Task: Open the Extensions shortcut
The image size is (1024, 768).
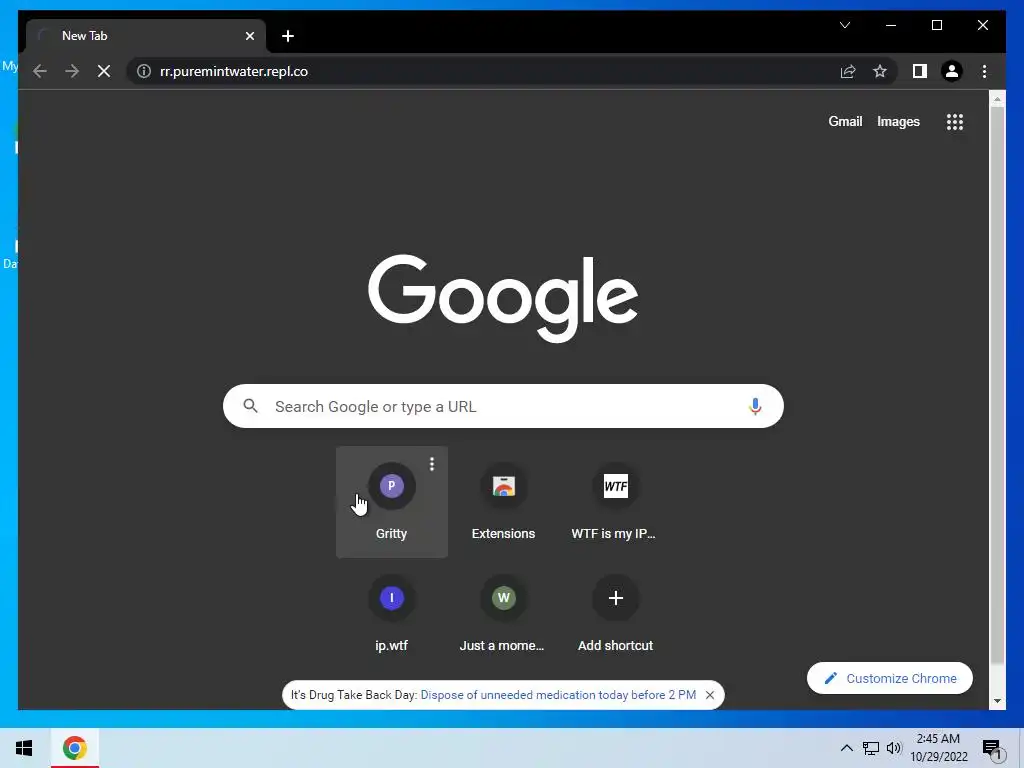Action: (504, 502)
